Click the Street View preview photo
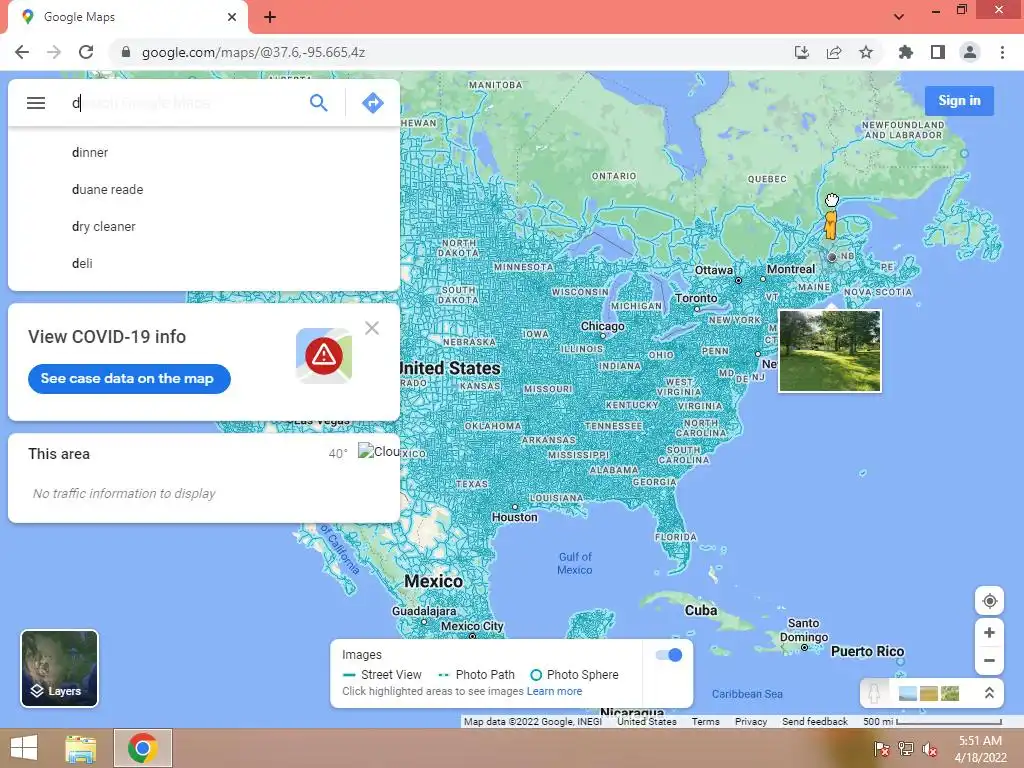Image resolution: width=1024 pixels, height=768 pixels. click(829, 351)
